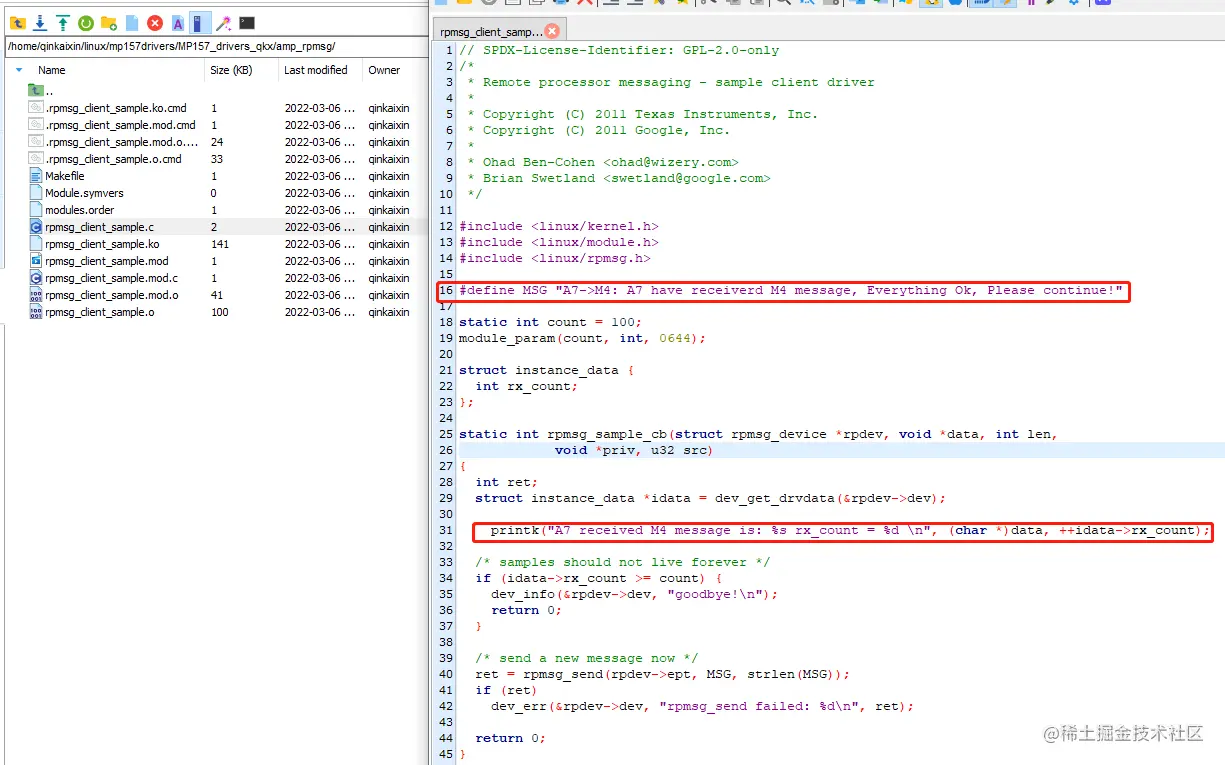Click the remote path field showing amp_rpmsg
Image resolution: width=1225 pixels, height=765 pixels.
coord(215,46)
